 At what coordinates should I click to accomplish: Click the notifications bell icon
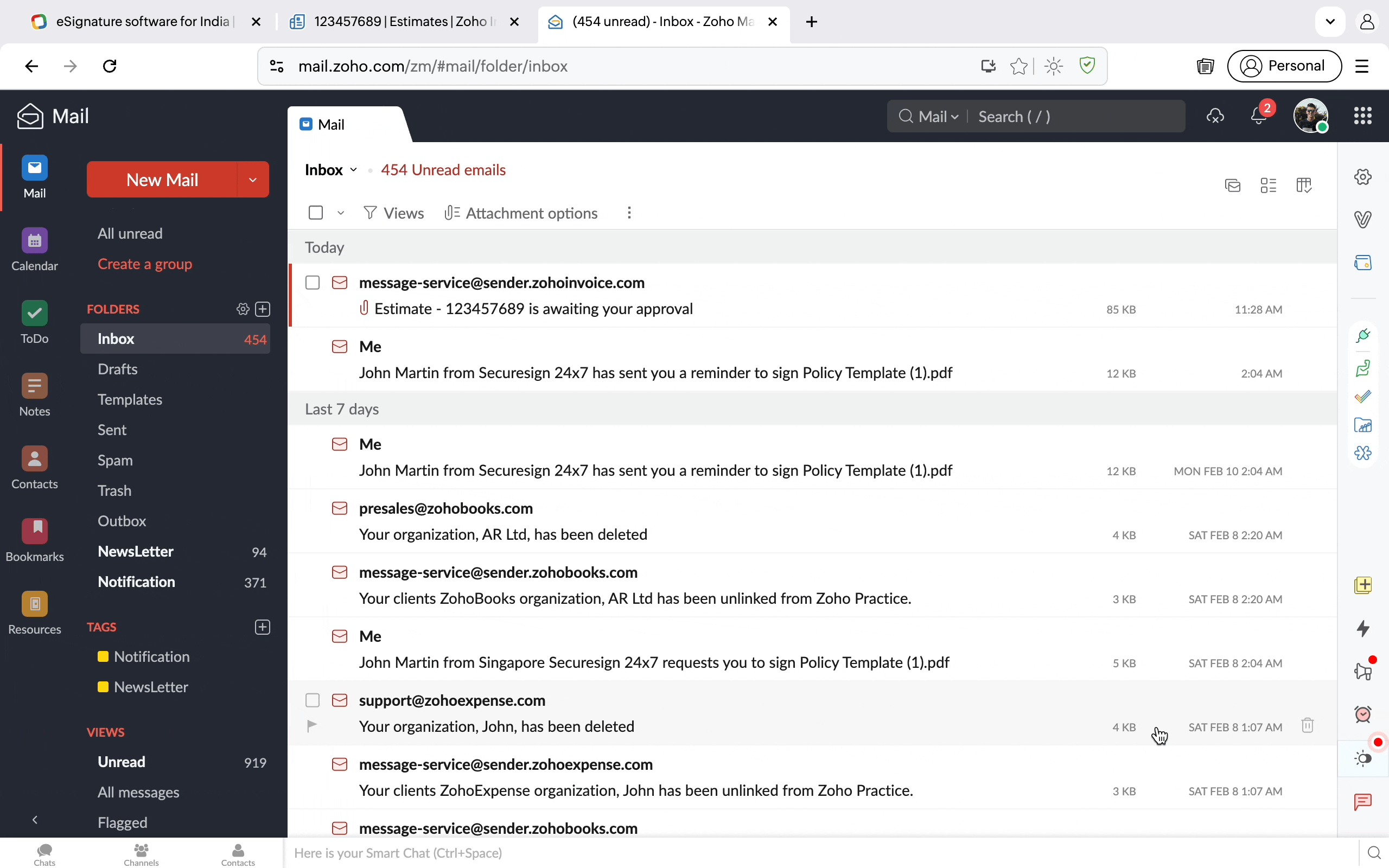[x=1258, y=116]
